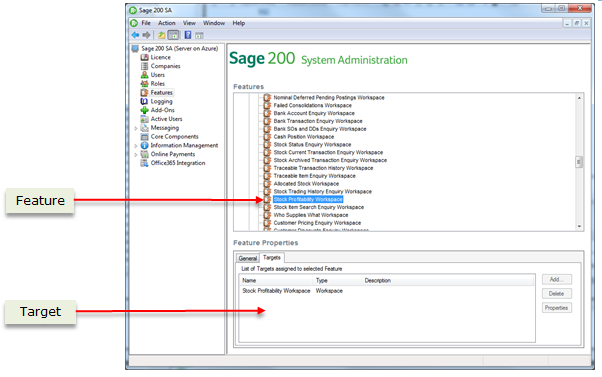Select Bank Account Enquiry Workspace

coord(314,113)
